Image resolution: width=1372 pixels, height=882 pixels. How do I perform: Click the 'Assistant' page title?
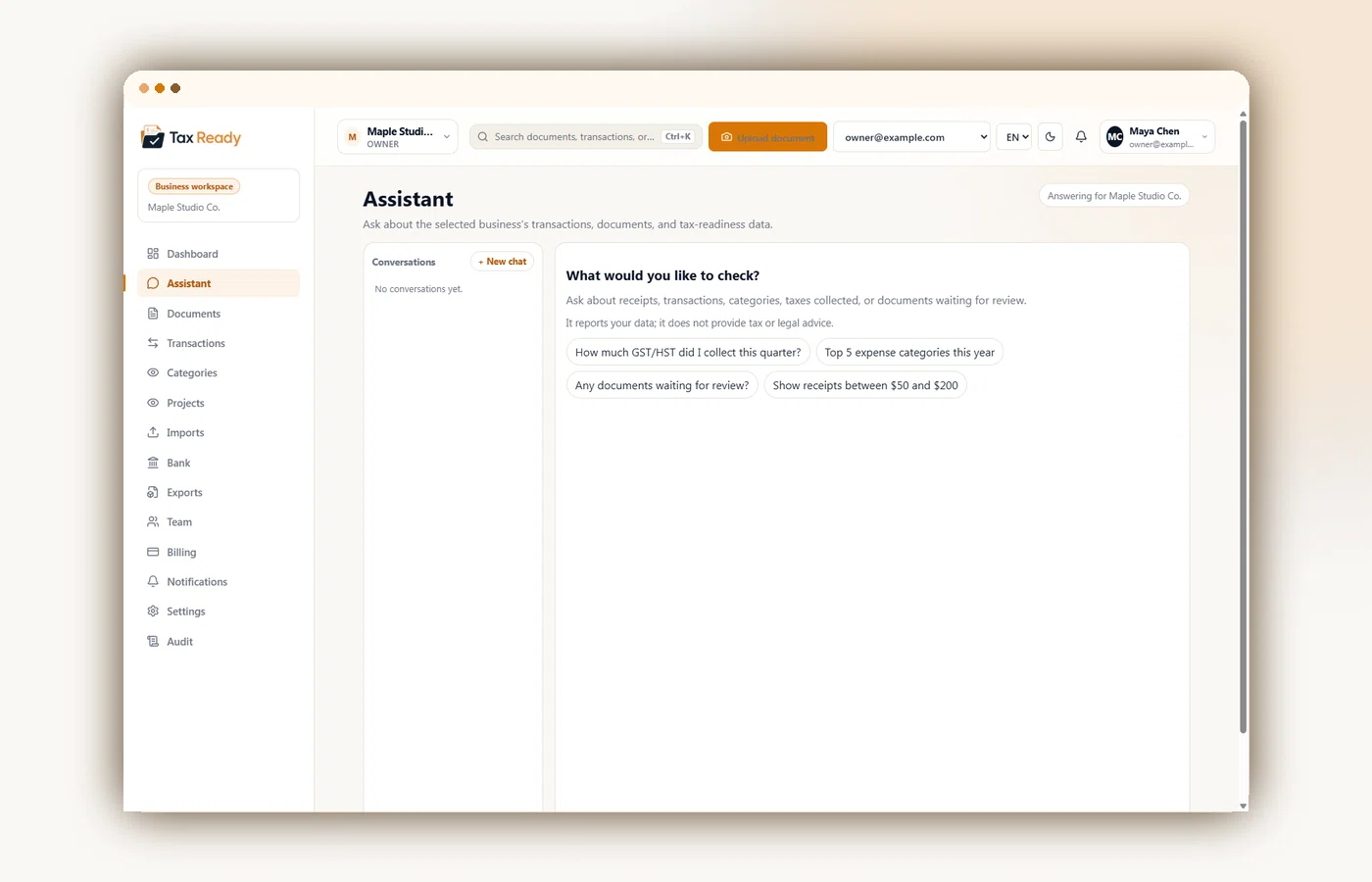(x=408, y=199)
